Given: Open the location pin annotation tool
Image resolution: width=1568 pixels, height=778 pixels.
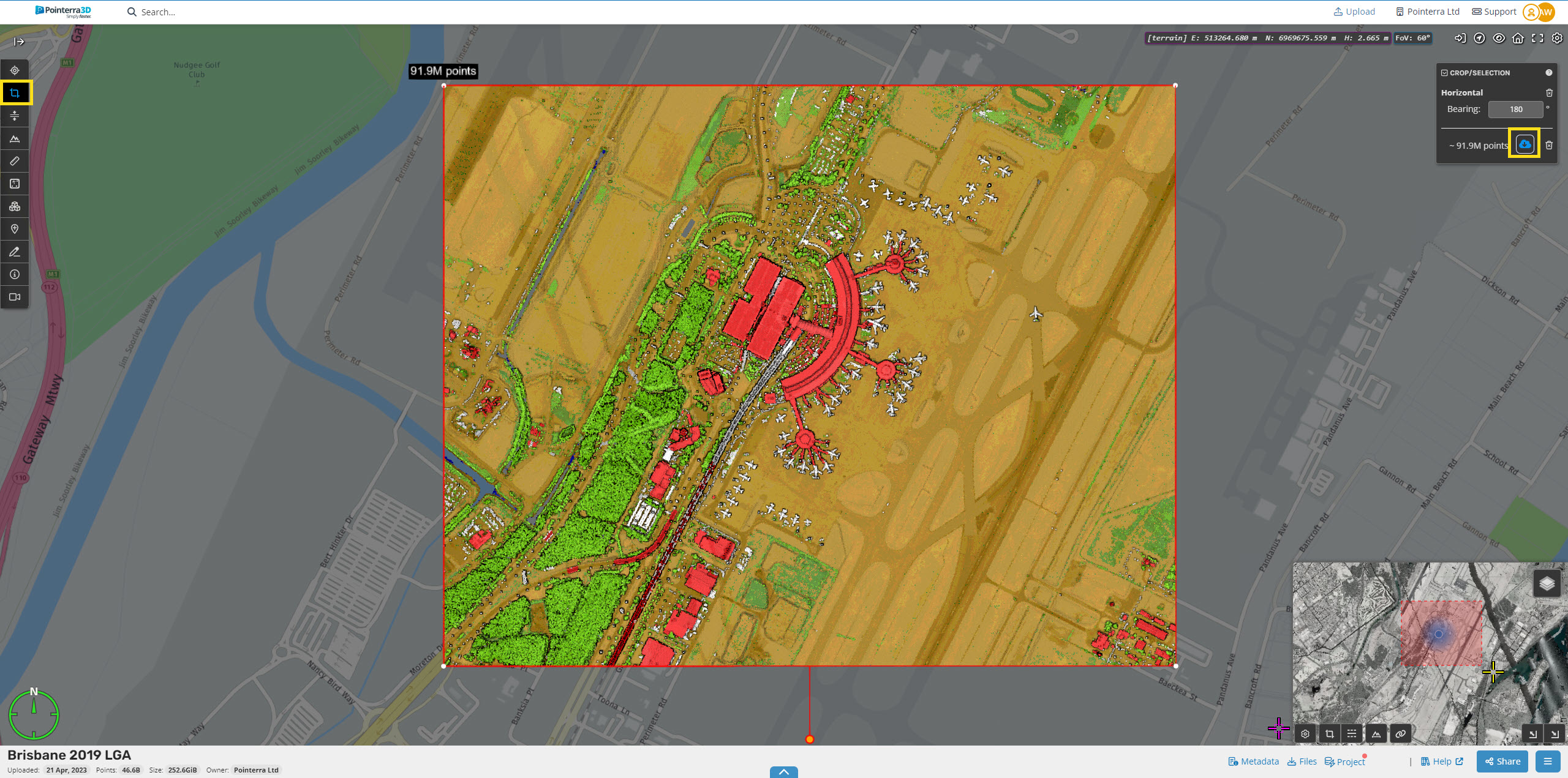Looking at the screenshot, I should pyautogui.click(x=15, y=229).
